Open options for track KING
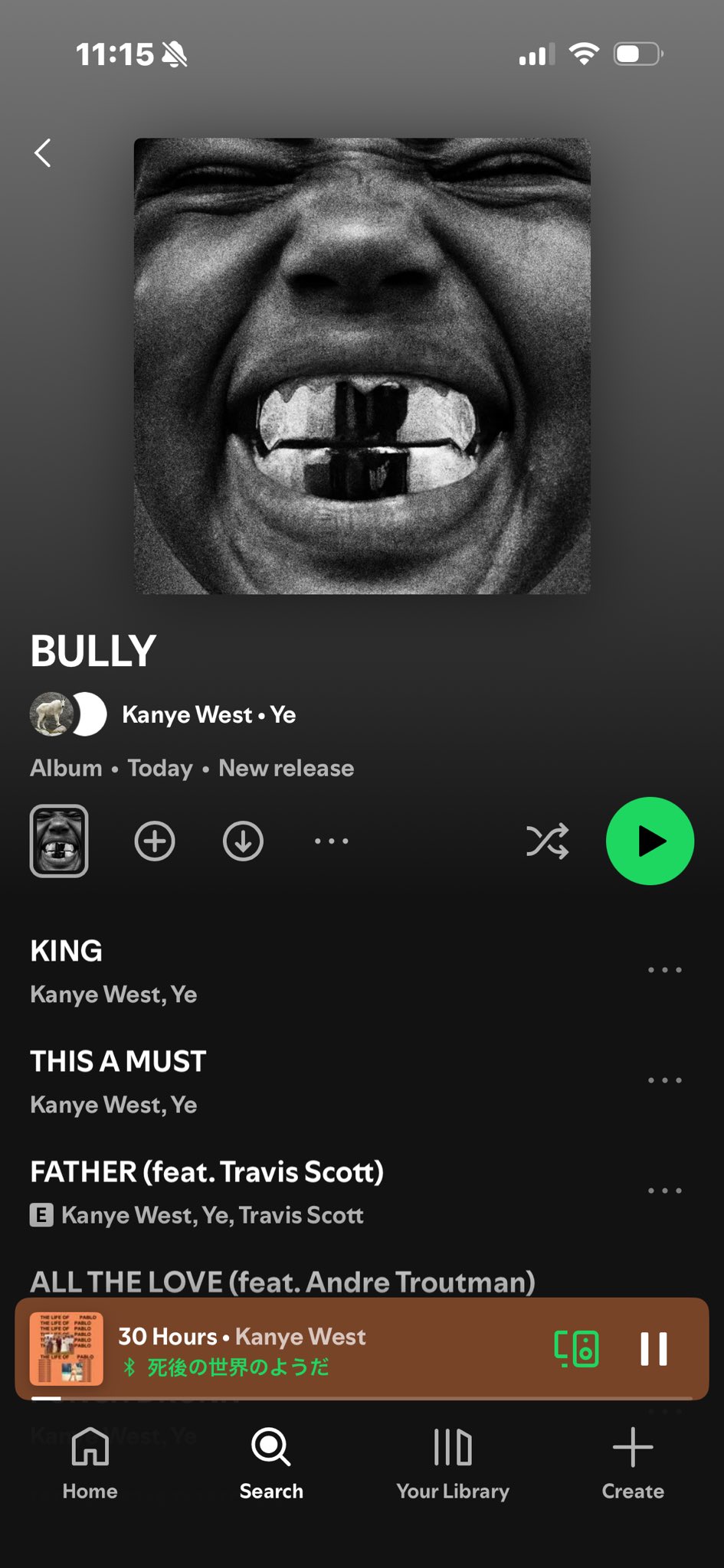The width and height of the screenshot is (724, 1568). pos(664,970)
